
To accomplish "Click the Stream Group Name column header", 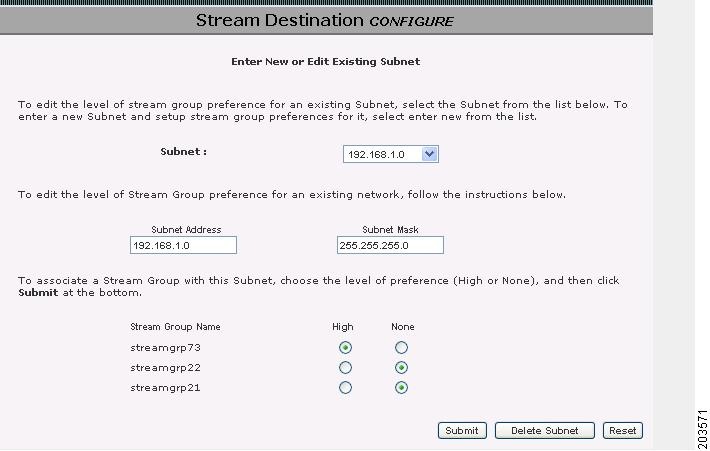I will 175,327.
